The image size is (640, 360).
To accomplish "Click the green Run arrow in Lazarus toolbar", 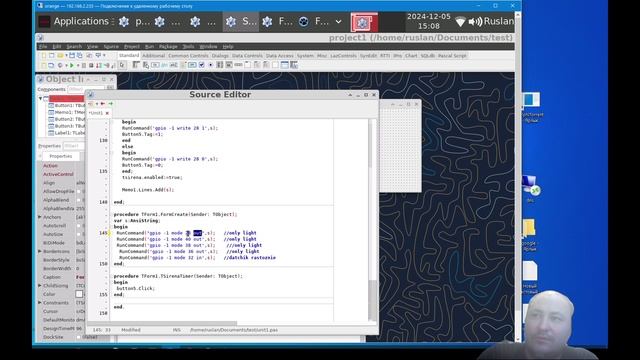I will (72, 65).
